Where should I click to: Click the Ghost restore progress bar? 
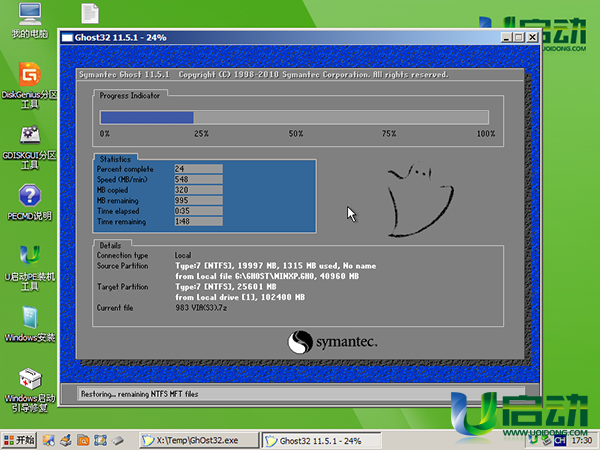(294, 117)
